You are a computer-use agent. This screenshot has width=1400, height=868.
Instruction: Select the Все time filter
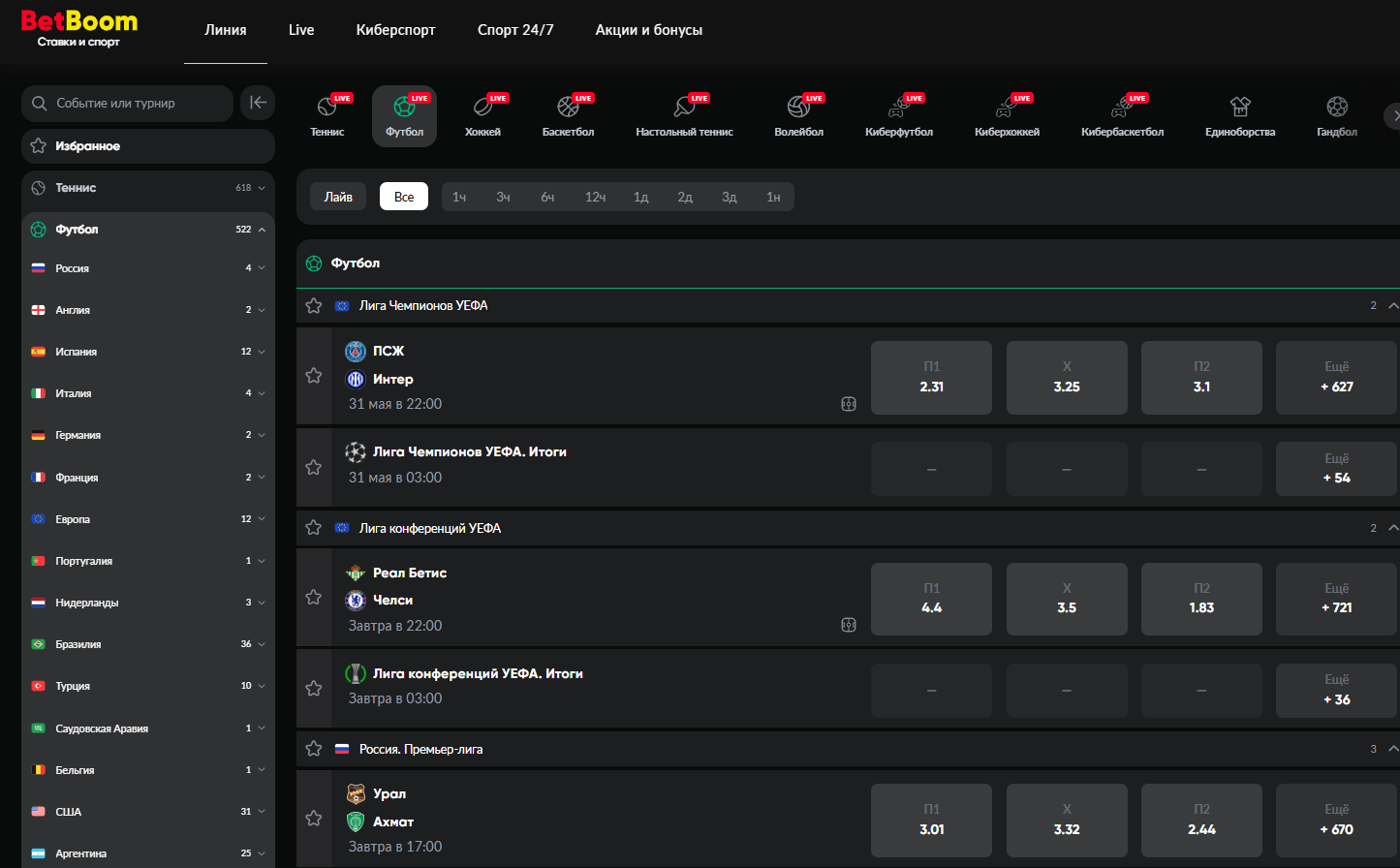click(x=404, y=197)
